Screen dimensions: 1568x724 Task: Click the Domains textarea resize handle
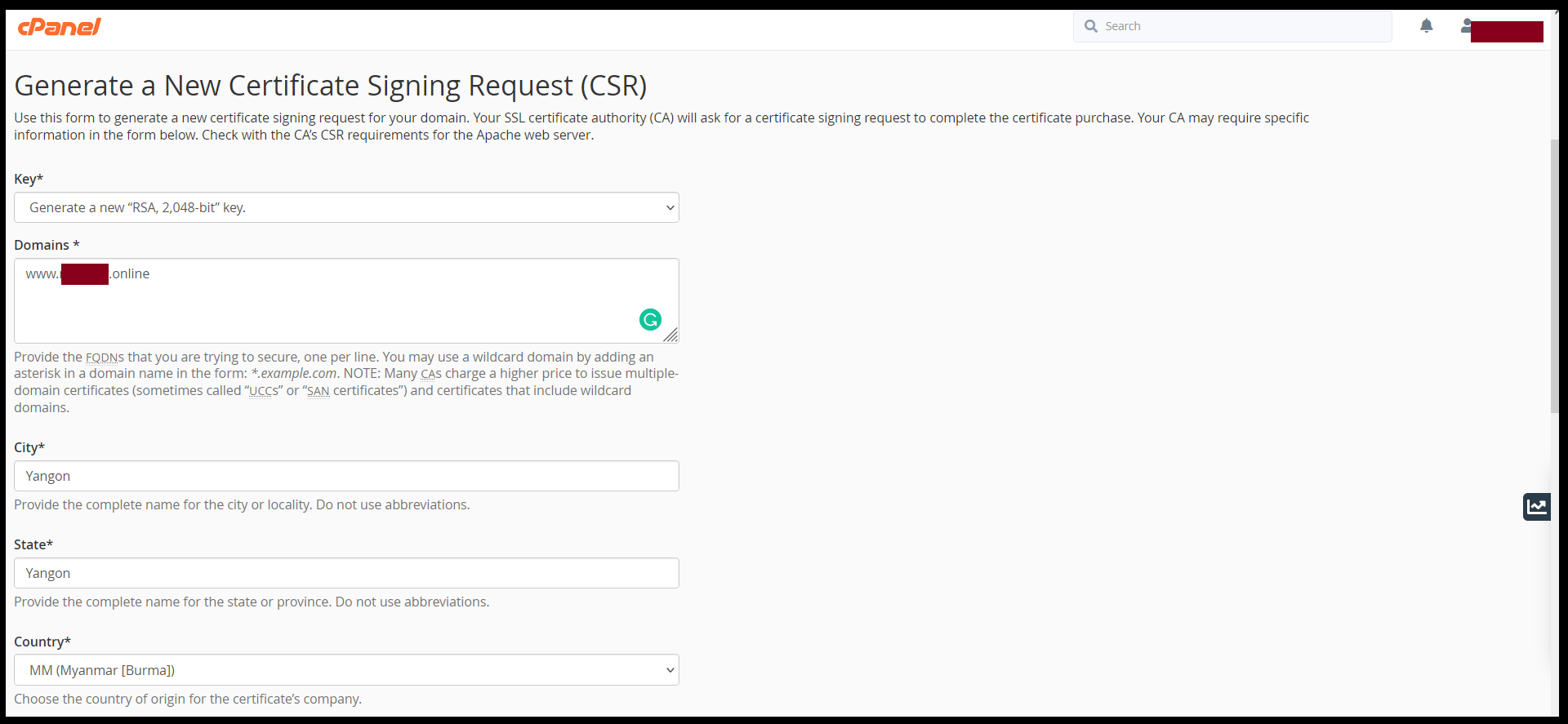tap(670, 335)
